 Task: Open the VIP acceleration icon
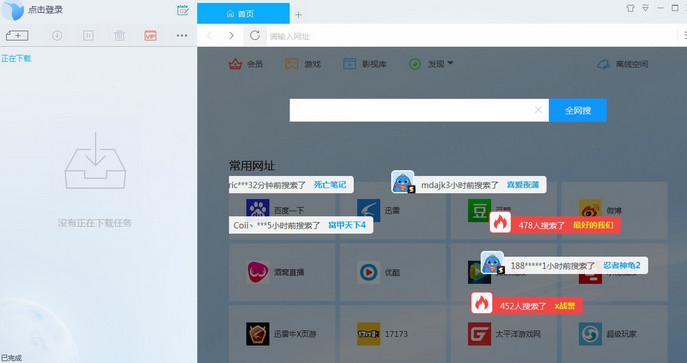click(x=150, y=35)
